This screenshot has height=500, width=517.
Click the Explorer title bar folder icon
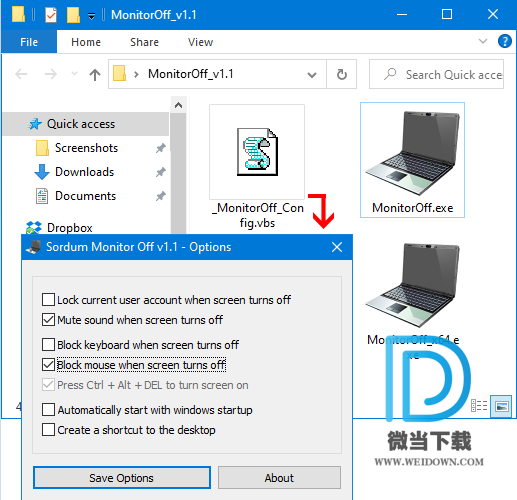pos(18,15)
